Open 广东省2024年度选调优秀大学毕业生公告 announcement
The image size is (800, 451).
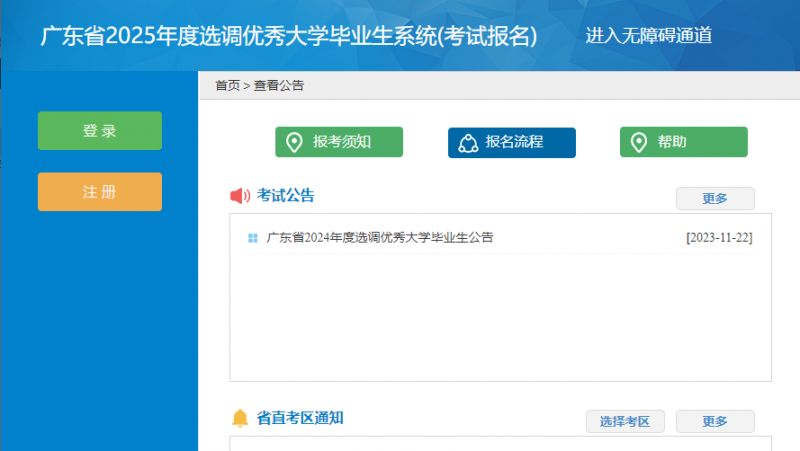coord(380,237)
